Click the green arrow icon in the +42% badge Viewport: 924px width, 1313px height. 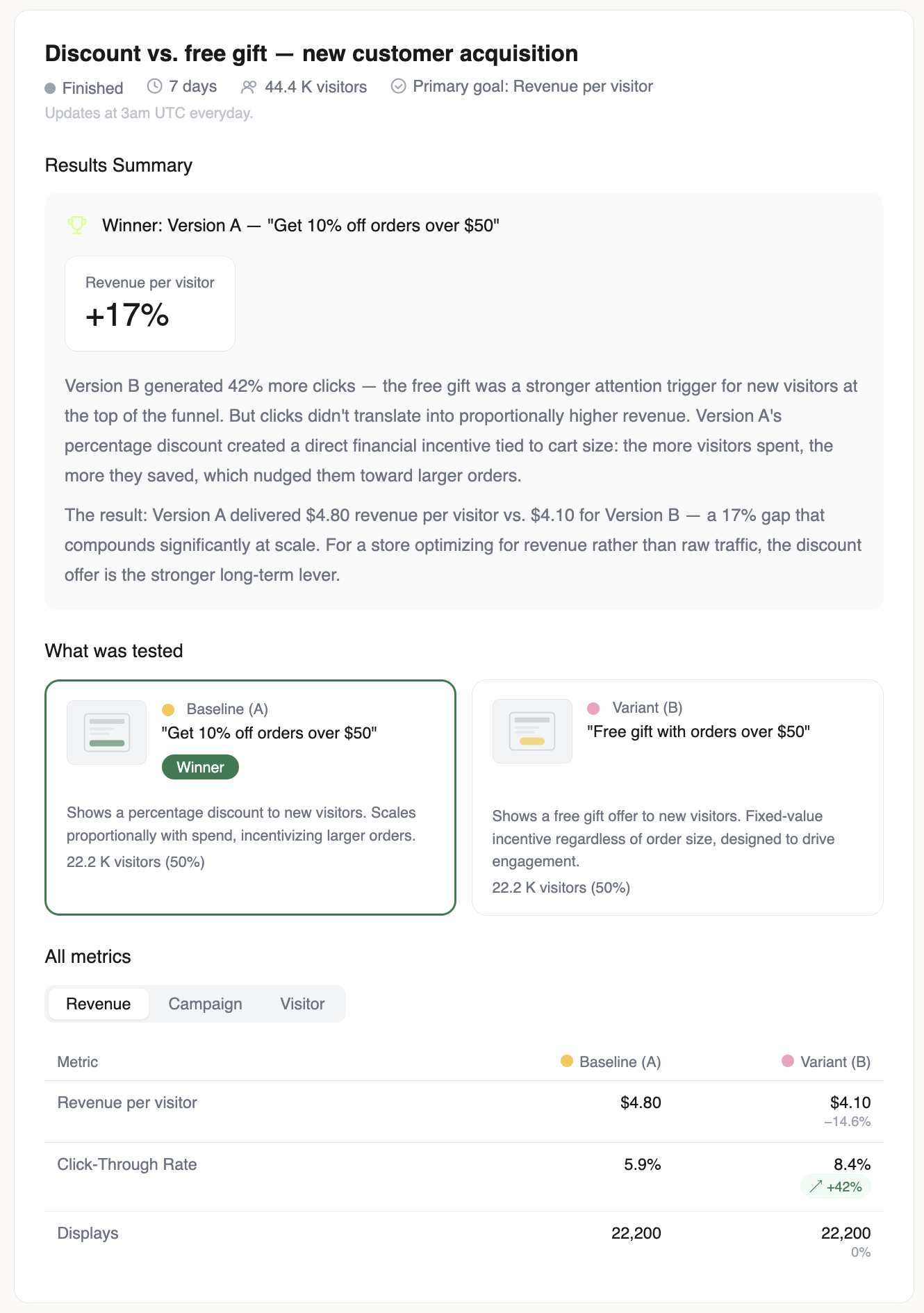[x=816, y=1187]
